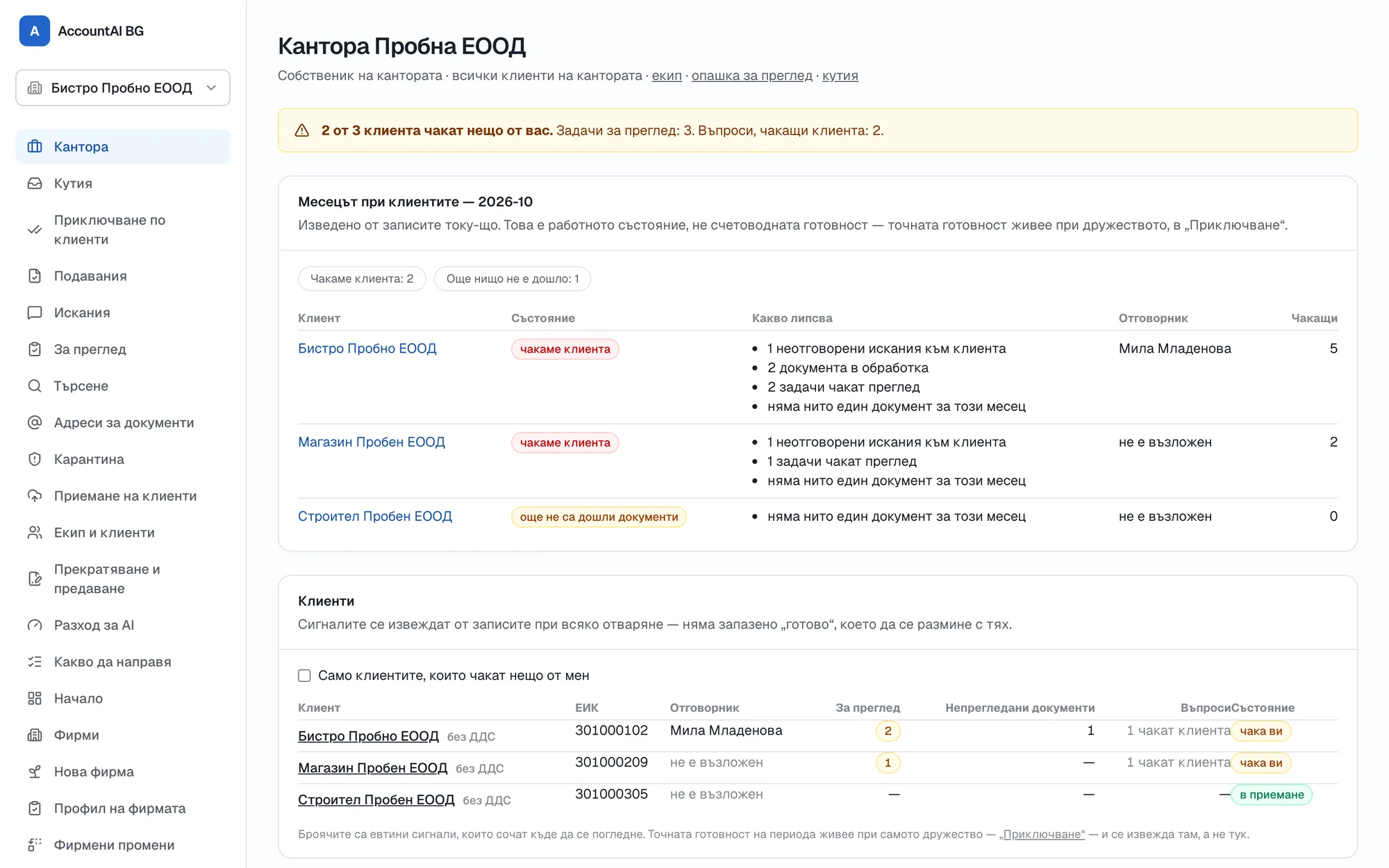Click the Приключване по клиенти checkmark icon

(x=35, y=230)
